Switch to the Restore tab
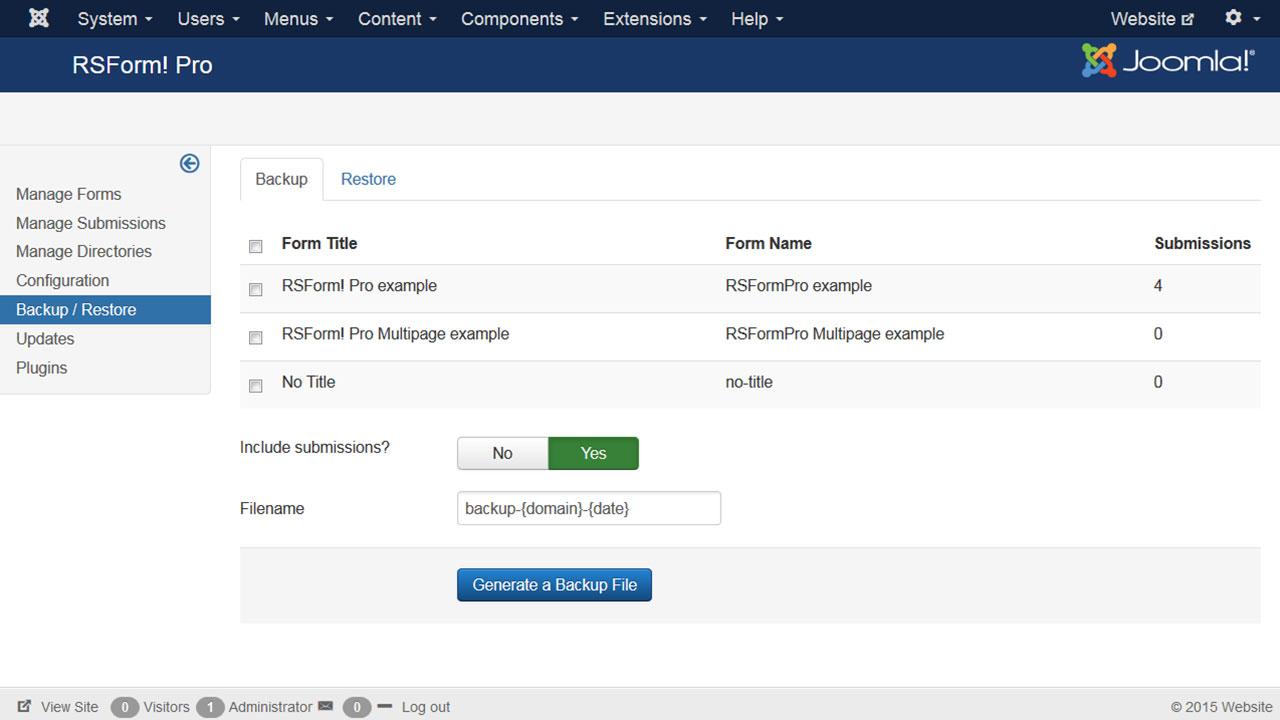 point(368,179)
